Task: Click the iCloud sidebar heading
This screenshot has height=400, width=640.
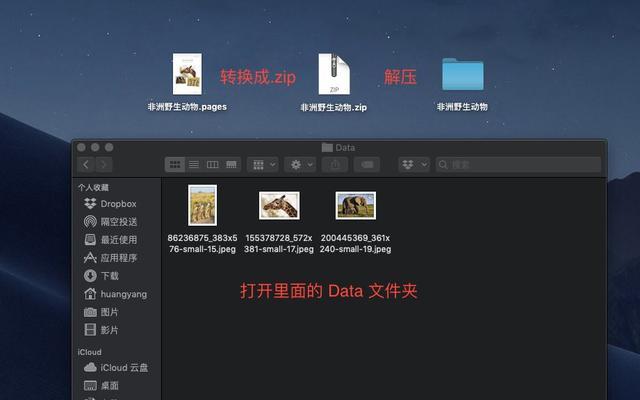Action: tap(89, 352)
